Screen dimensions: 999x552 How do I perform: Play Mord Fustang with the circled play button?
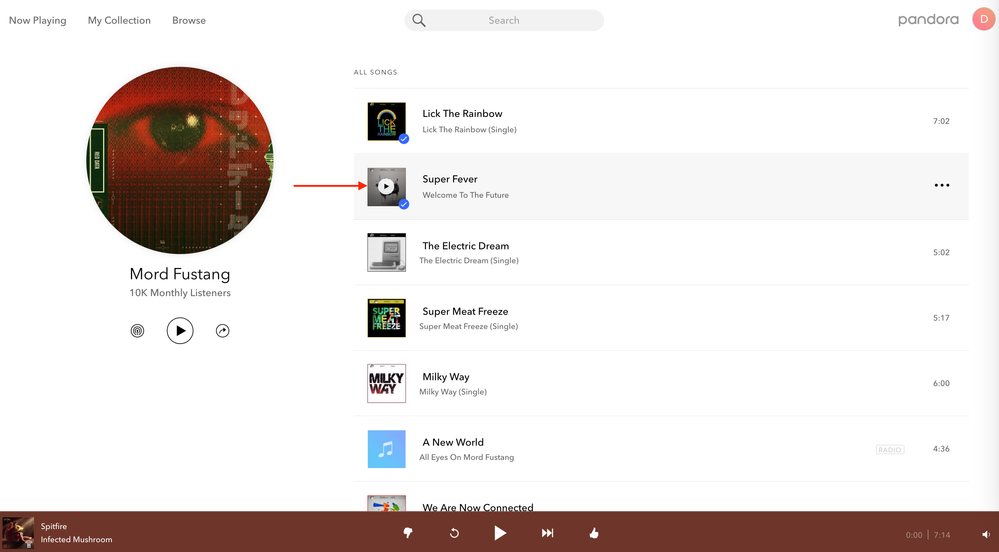tap(180, 331)
